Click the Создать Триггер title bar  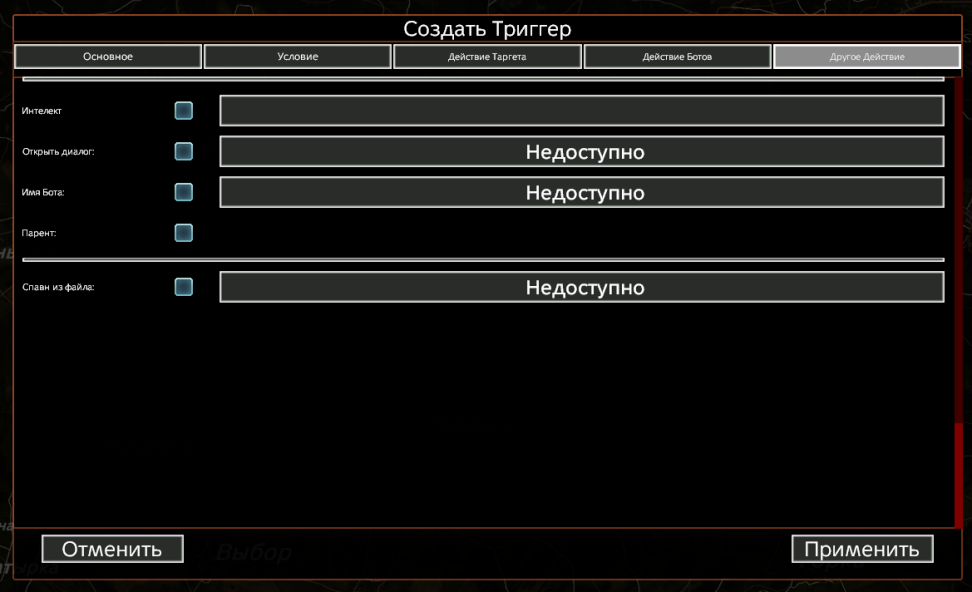pyautogui.click(x=486, y=29)
